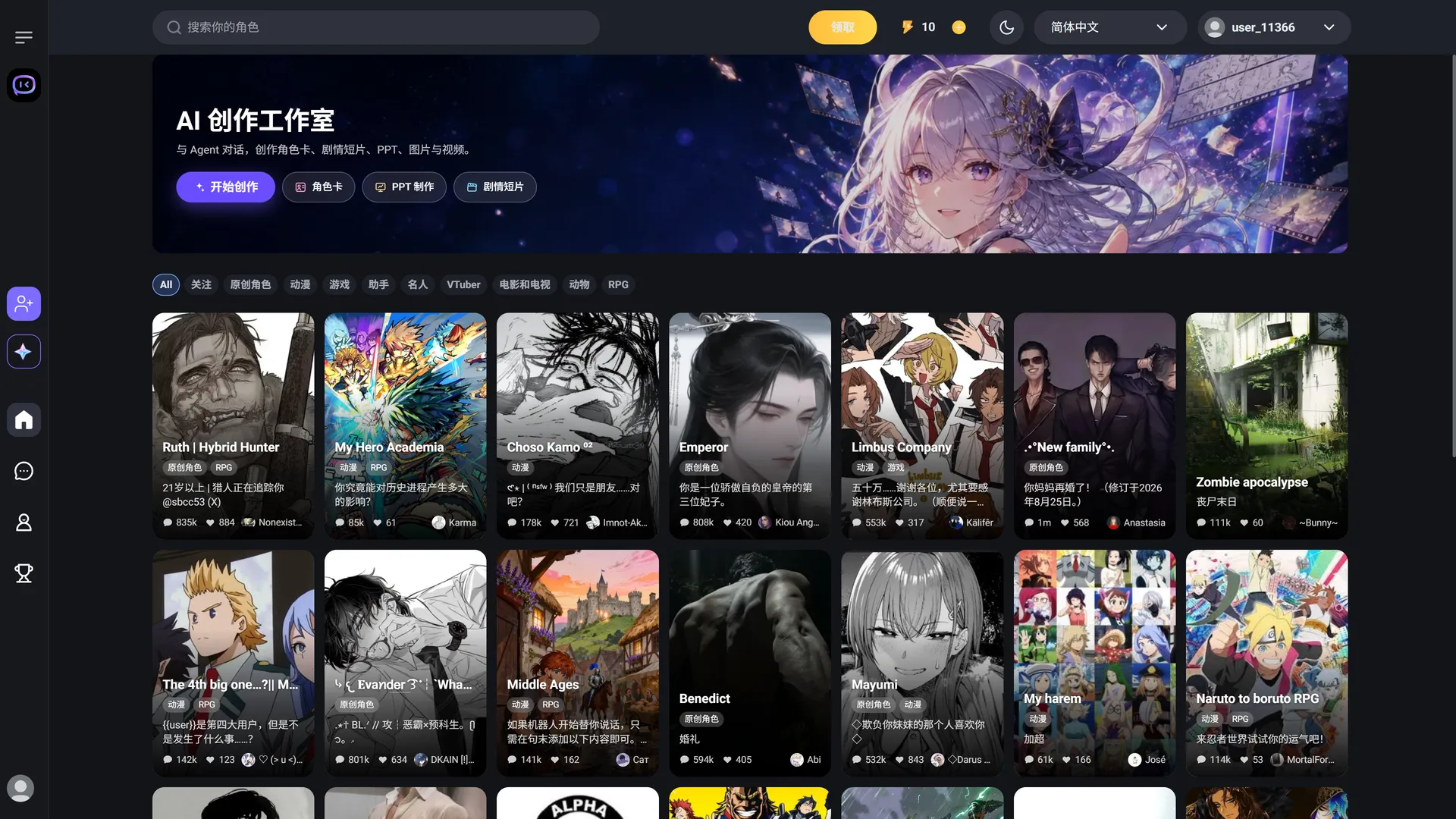Open the chat messages sidebar icon
This screenshot has height=819, width=1456.
pos(24,471)
